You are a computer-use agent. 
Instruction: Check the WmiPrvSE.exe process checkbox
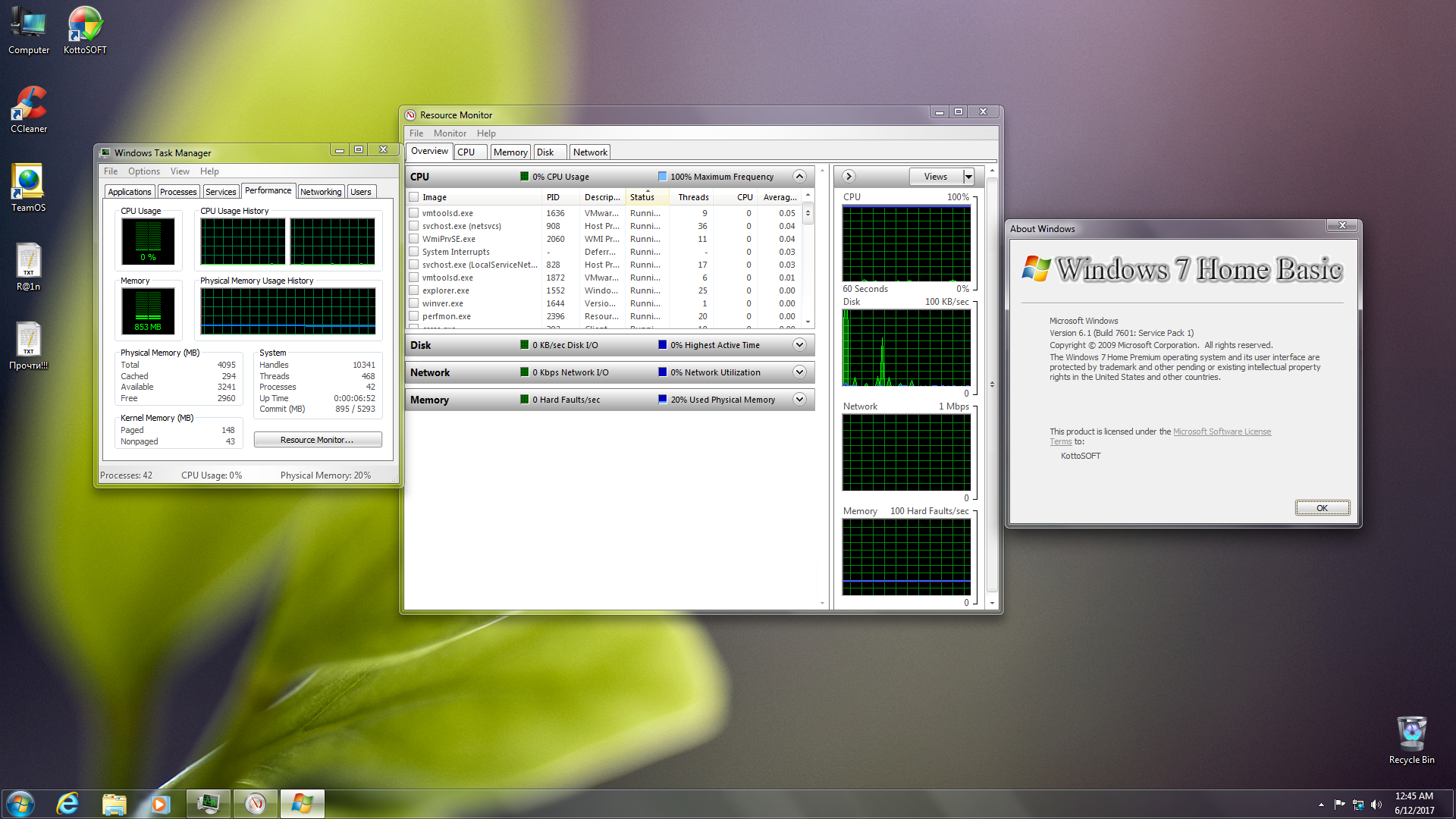(414, 239)
